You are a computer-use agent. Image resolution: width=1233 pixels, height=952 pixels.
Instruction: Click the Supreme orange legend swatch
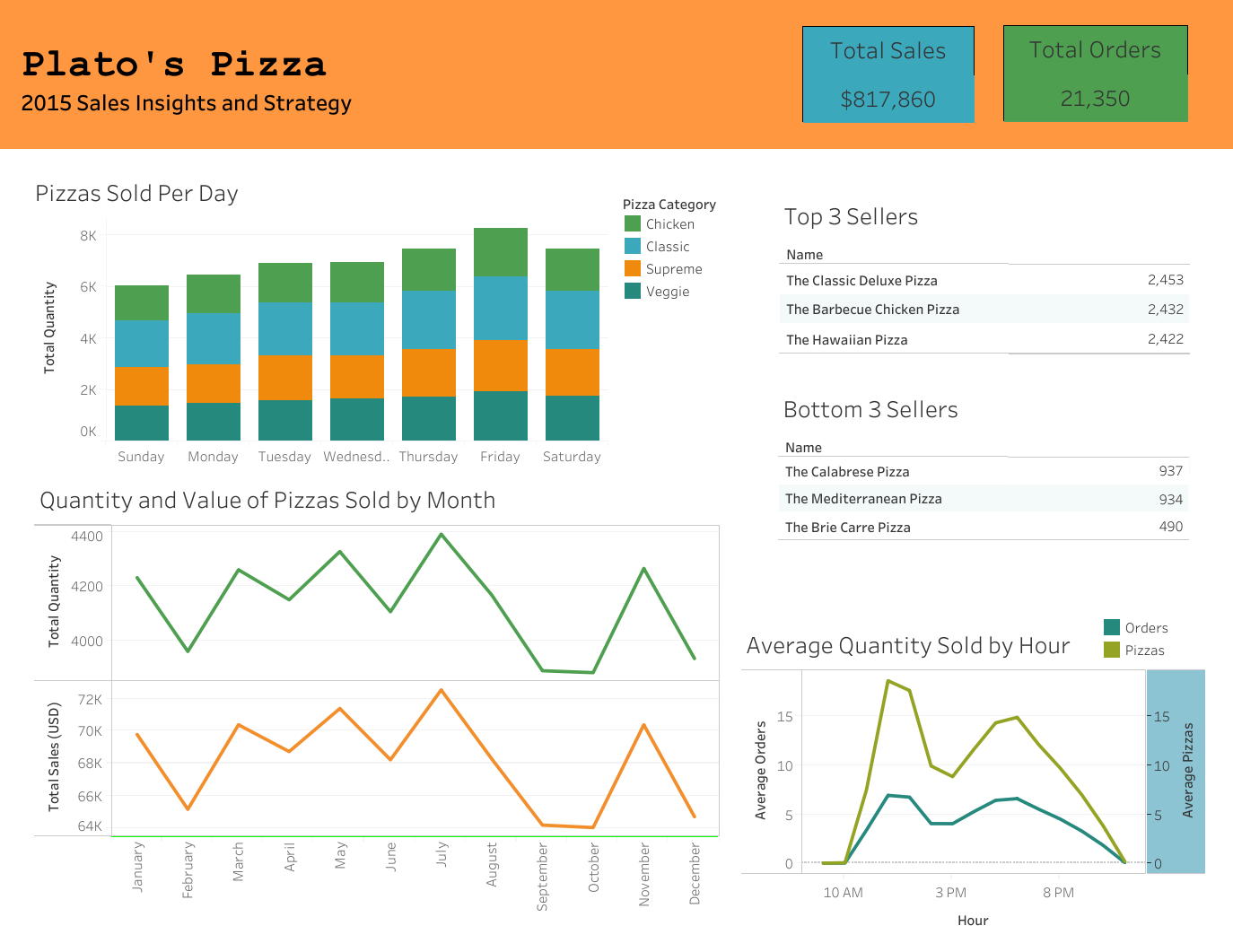[x=633, y=268]
